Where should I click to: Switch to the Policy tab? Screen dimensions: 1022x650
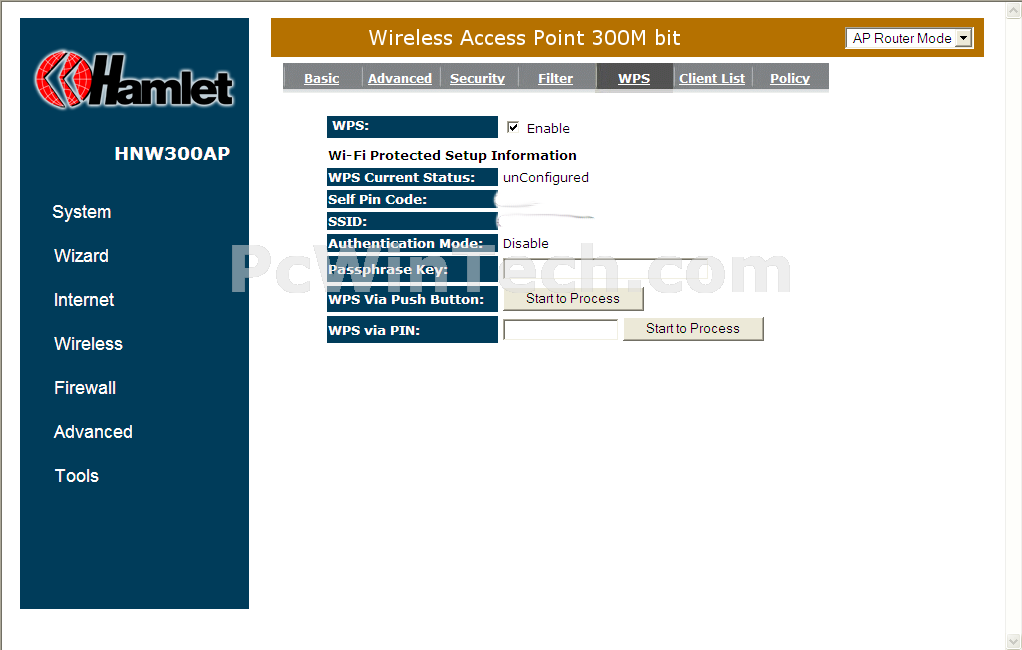click(x=790, y=78)
